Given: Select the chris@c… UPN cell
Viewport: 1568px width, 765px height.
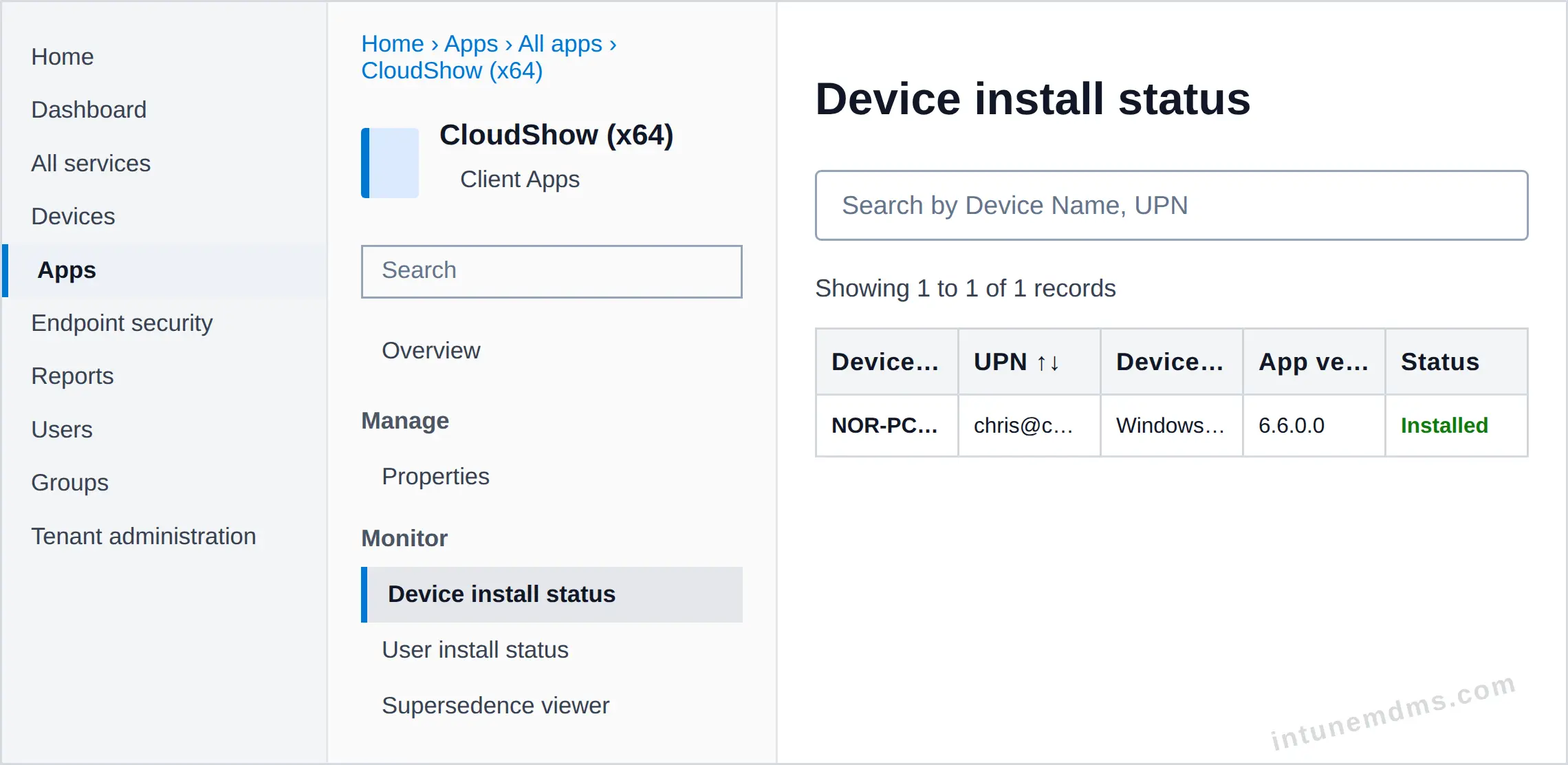Looking at the screenshot, I should pyautogui.click(x=1030, y=425).
